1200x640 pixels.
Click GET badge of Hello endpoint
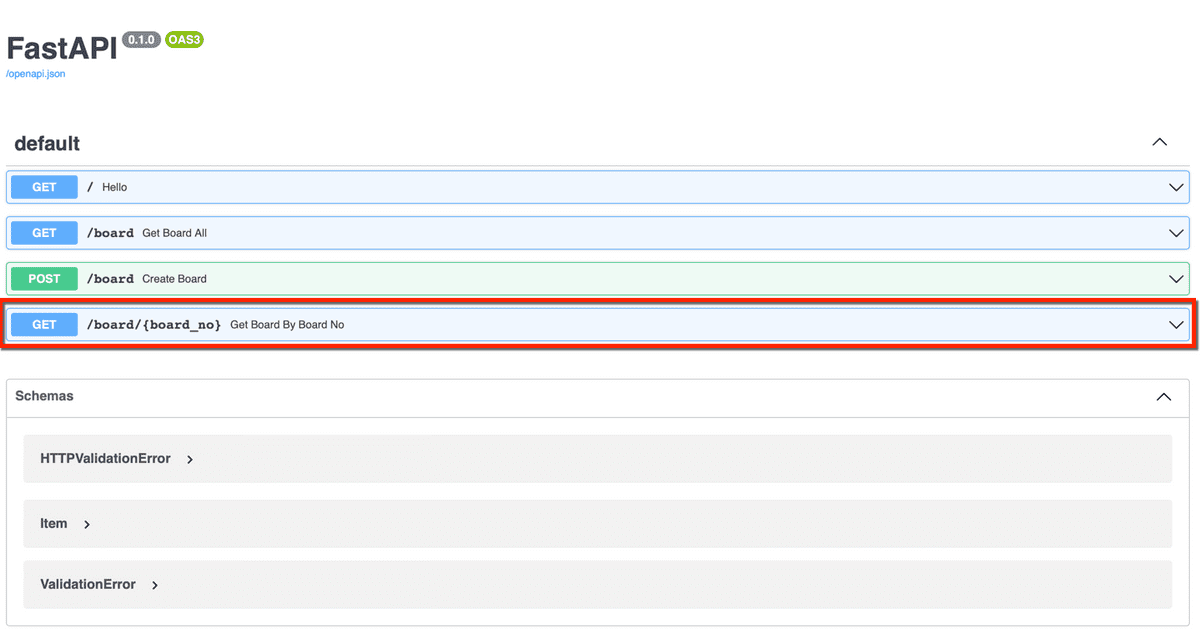point(44,187)
